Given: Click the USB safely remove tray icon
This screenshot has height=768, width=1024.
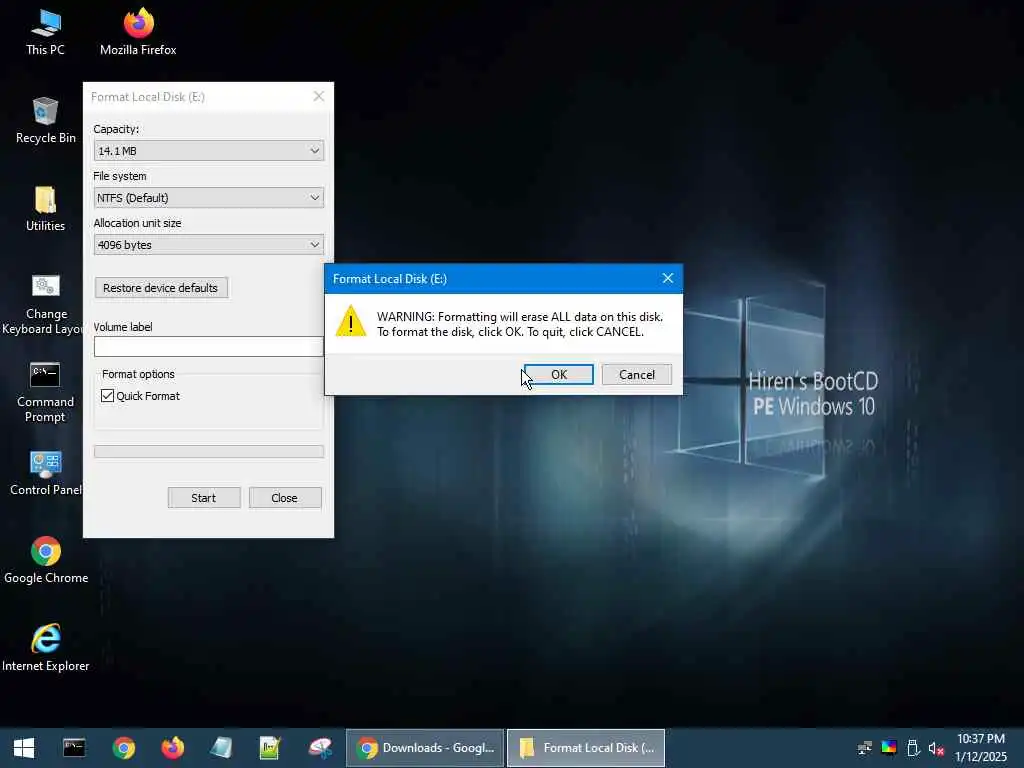Looking at the screenshot, I should click(x=913, y=748).
